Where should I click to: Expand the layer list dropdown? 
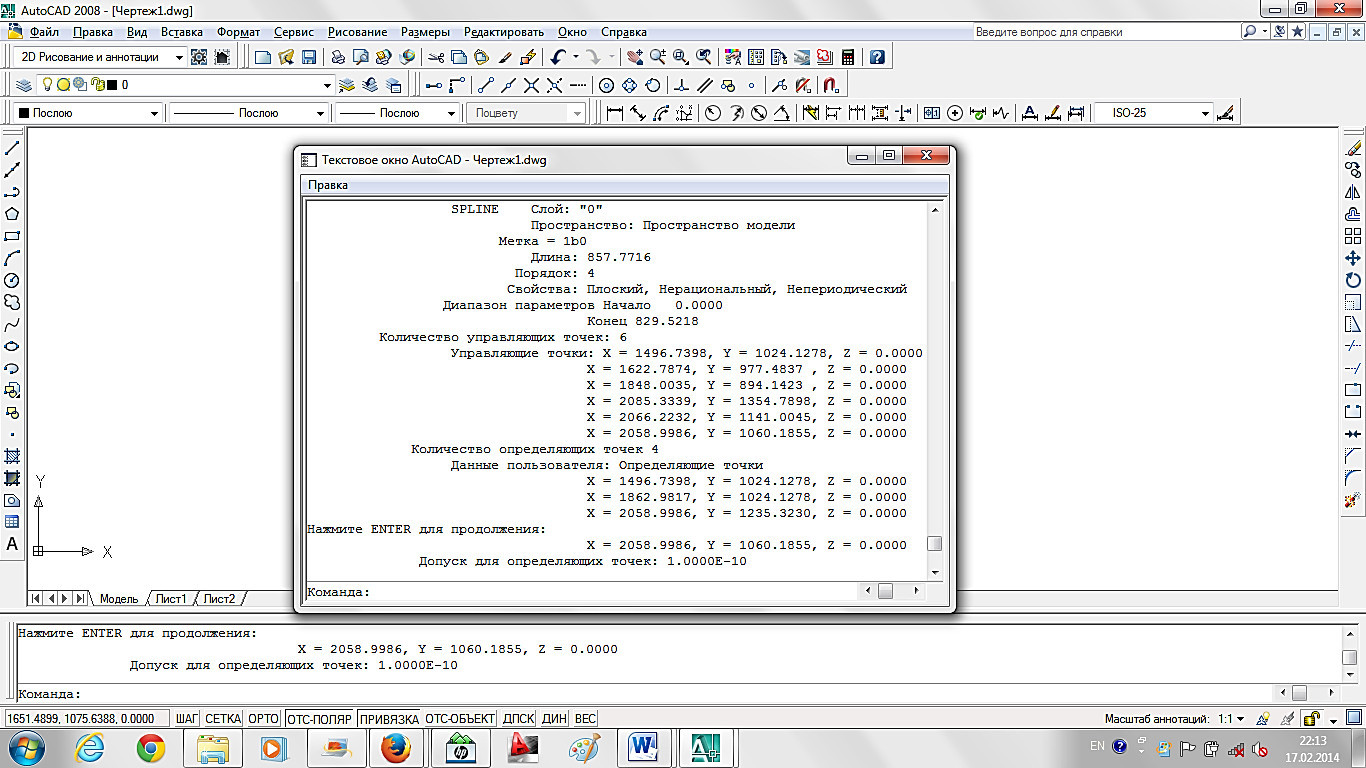(325, 85)
